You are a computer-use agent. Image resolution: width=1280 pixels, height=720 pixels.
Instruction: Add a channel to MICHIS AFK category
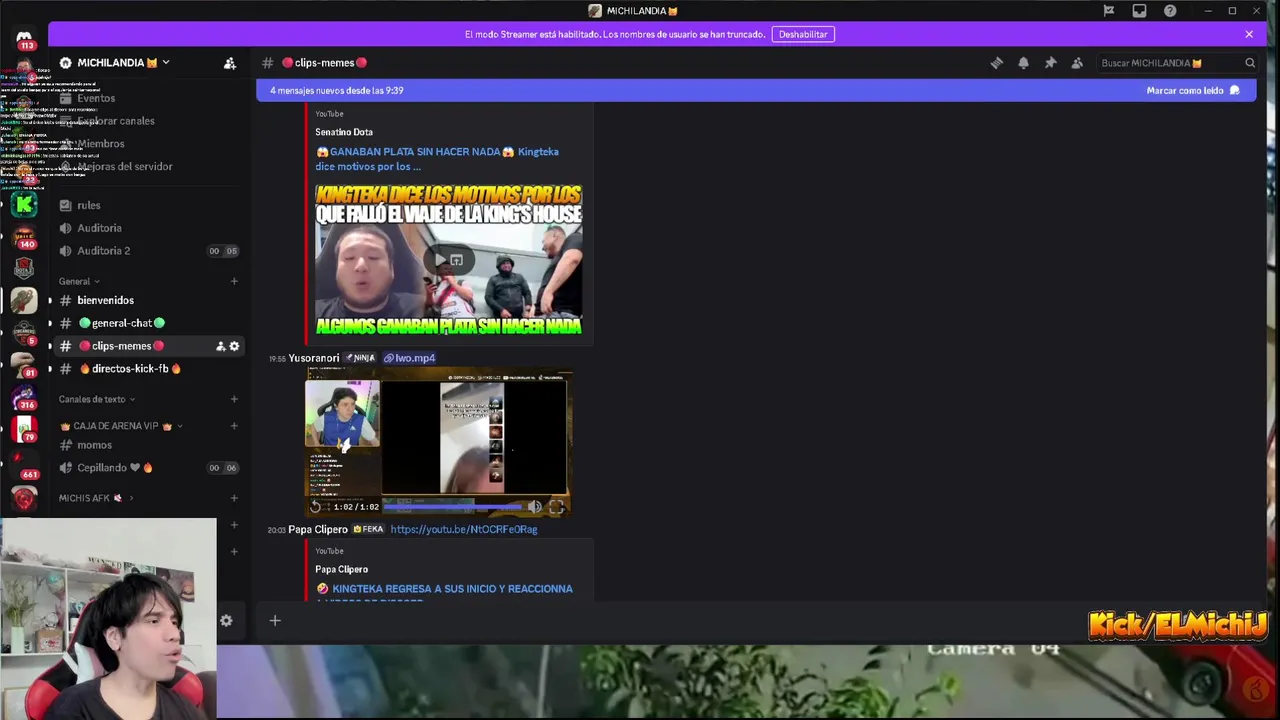(234, 498)
